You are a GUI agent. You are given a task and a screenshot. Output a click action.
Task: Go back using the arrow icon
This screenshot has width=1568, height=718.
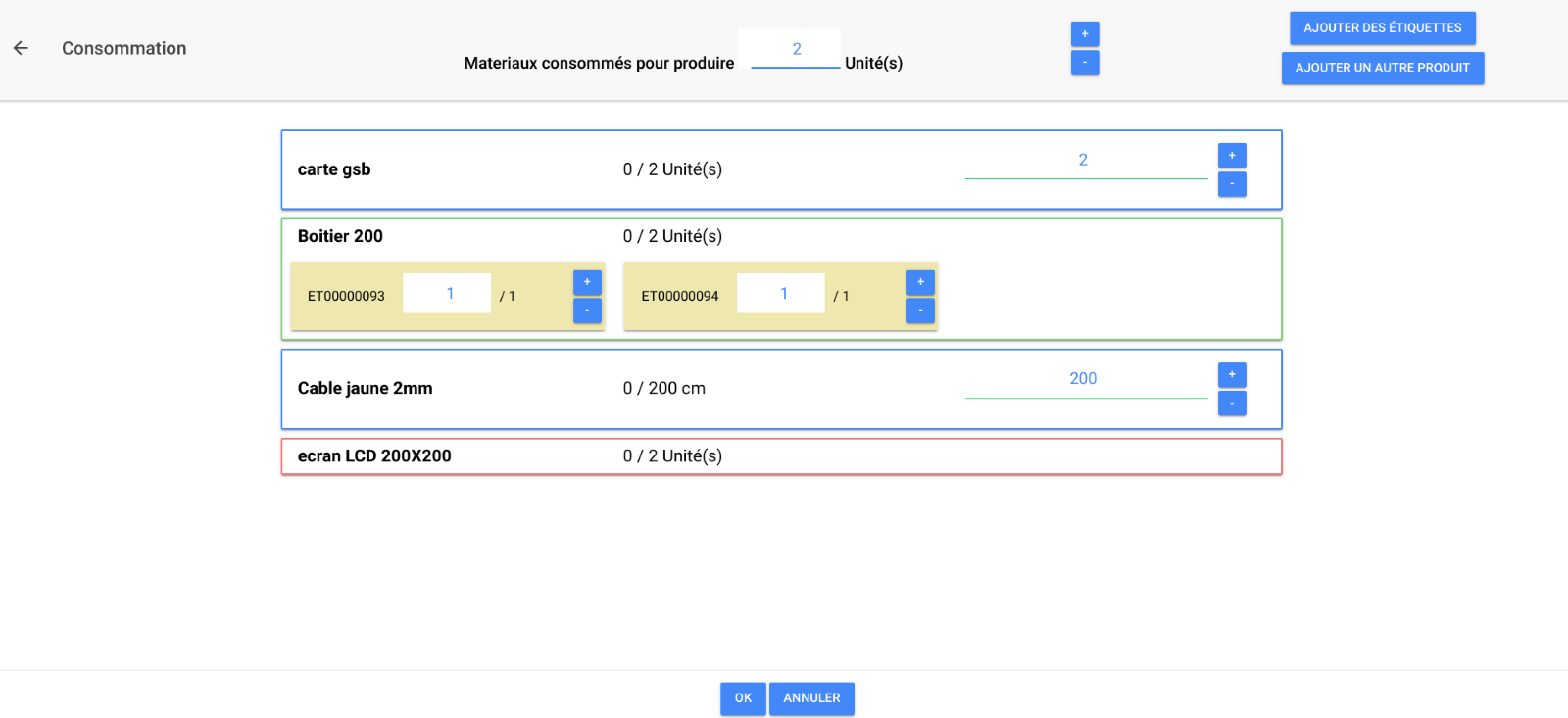click(x=21, y=48)
